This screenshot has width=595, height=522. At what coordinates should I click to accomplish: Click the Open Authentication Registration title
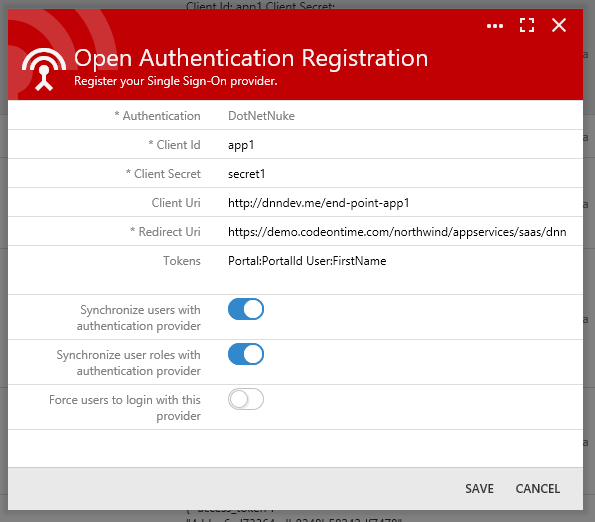(x=251, y=58)
